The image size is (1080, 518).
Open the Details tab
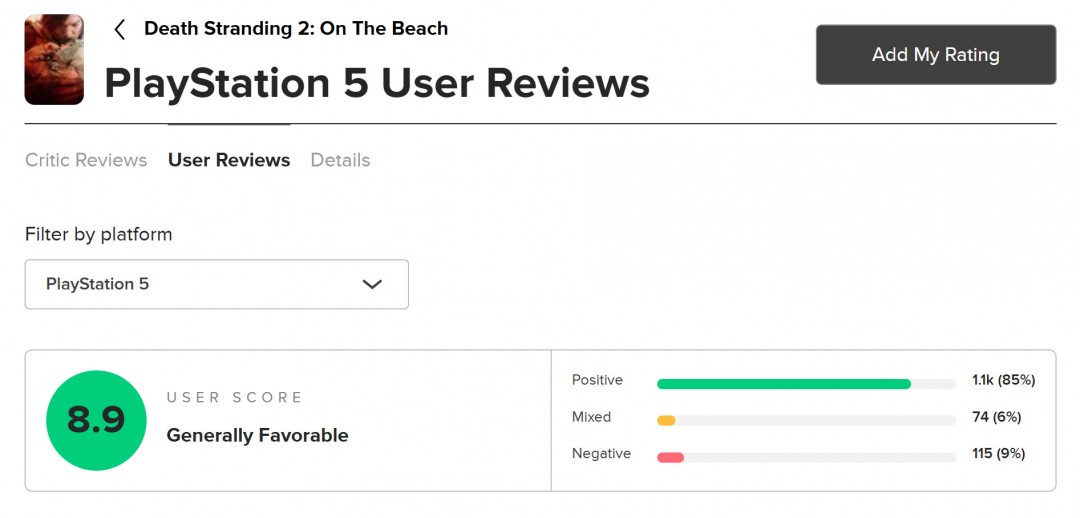coord(340,160)
